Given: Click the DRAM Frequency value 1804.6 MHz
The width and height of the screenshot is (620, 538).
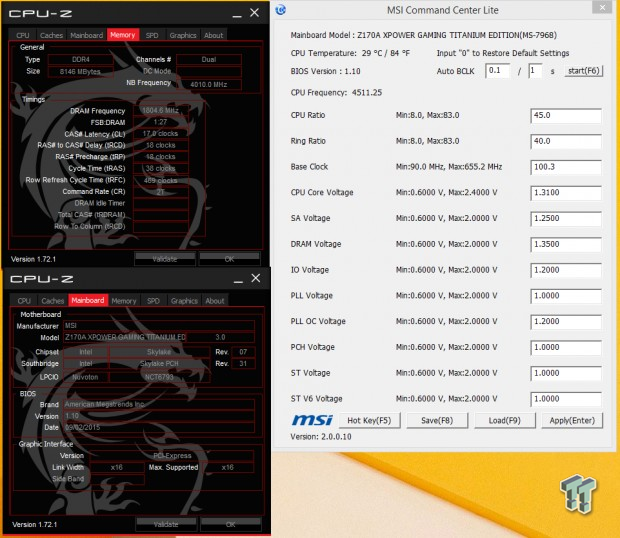Looking at the screenshot, I should coord(160,110).
